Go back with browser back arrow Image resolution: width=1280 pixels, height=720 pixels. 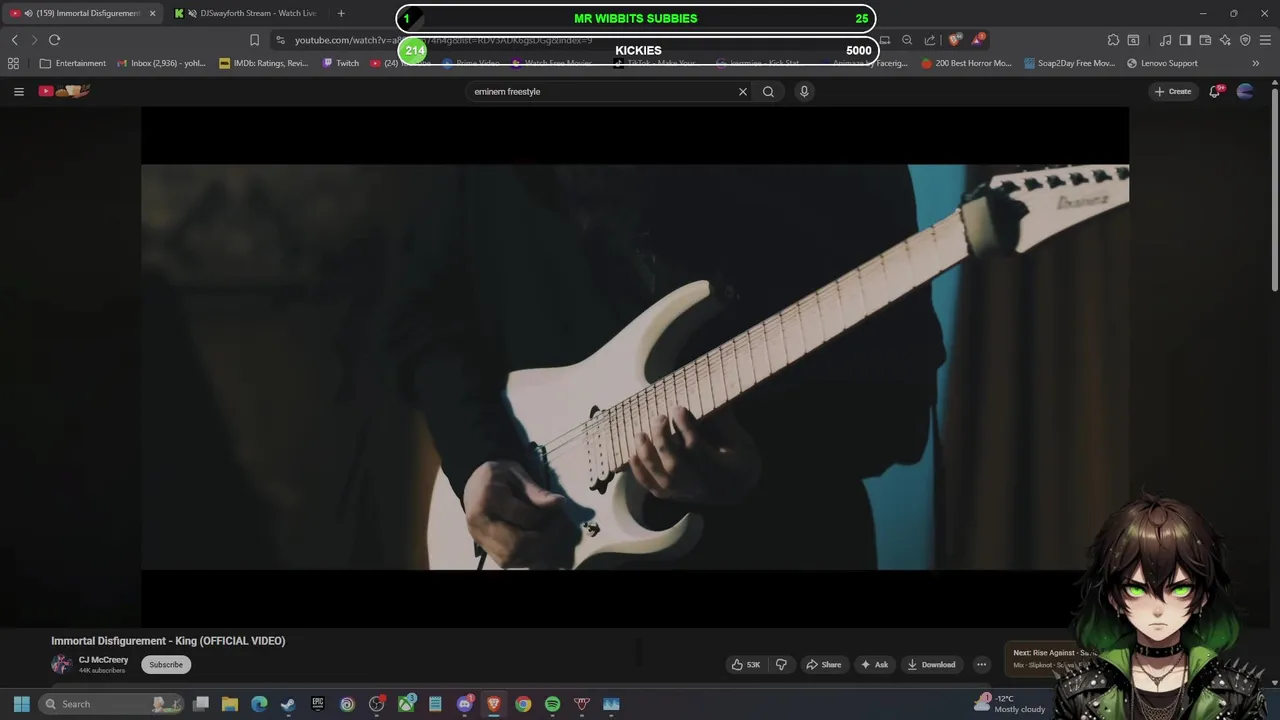point(14,40)
